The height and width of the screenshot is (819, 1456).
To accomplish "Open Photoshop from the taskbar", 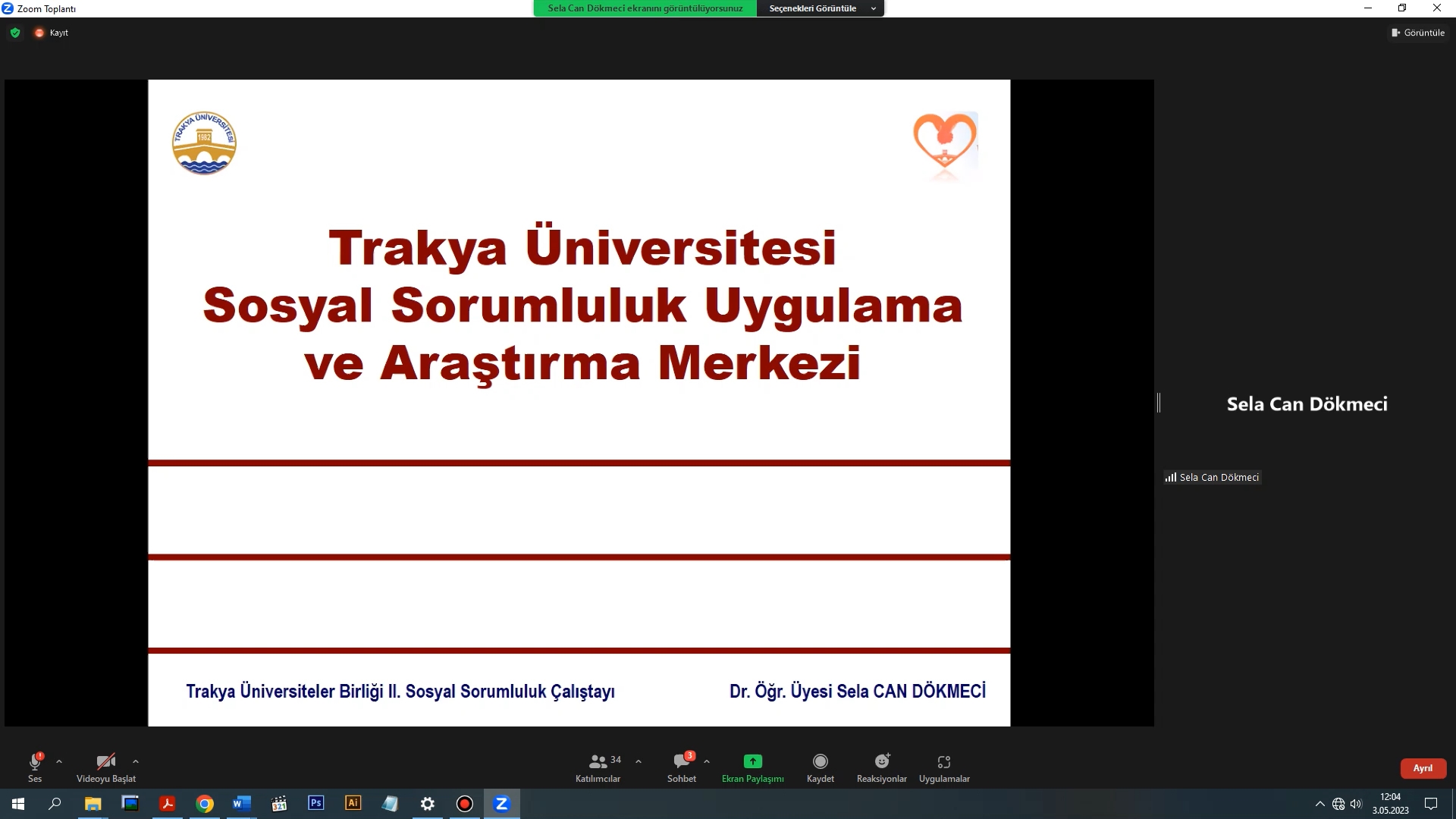I will (x=316, y=804).
